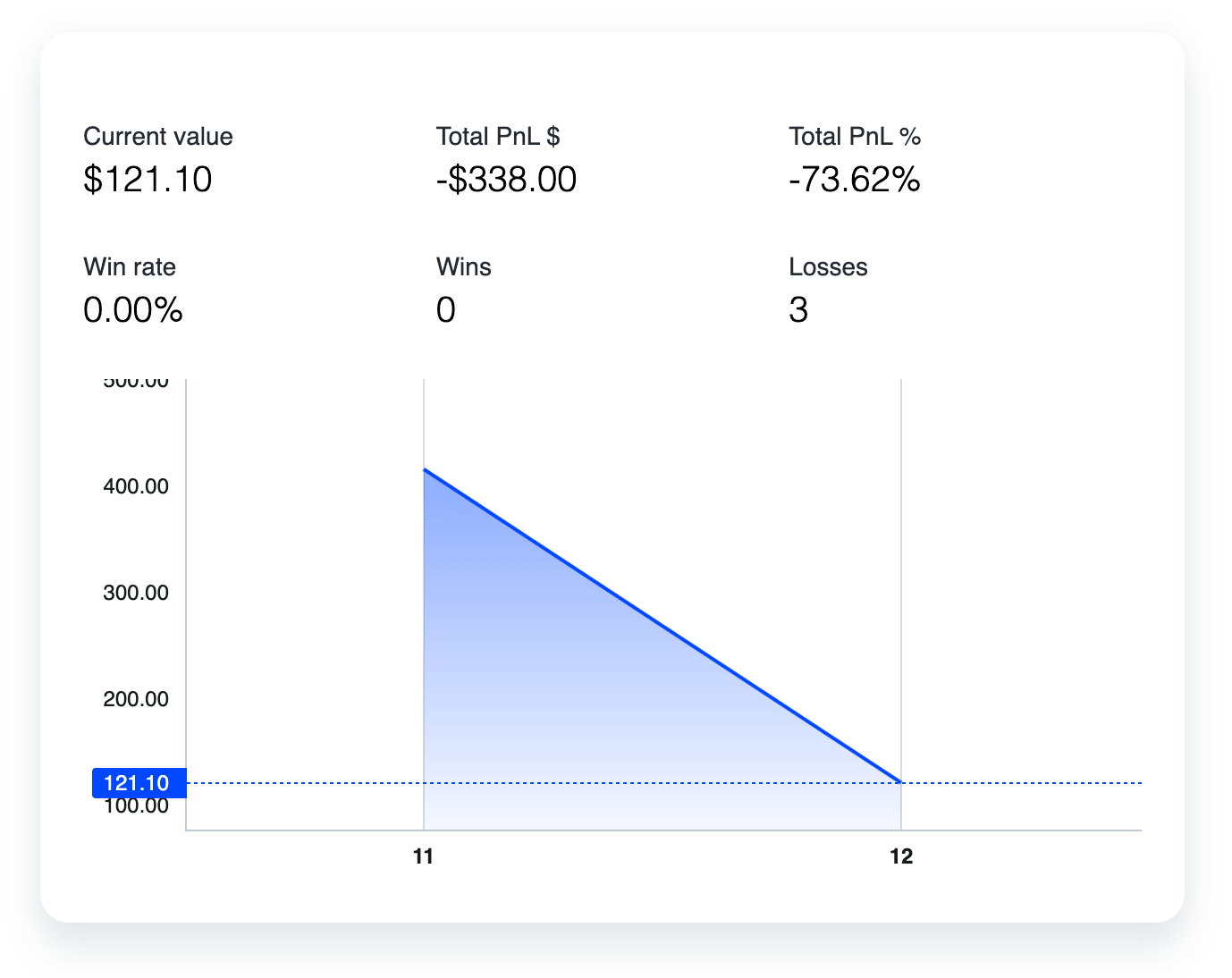Select the 0.00% win rate value
This screenshot has height=978, width=1232.
coord(133,310)
